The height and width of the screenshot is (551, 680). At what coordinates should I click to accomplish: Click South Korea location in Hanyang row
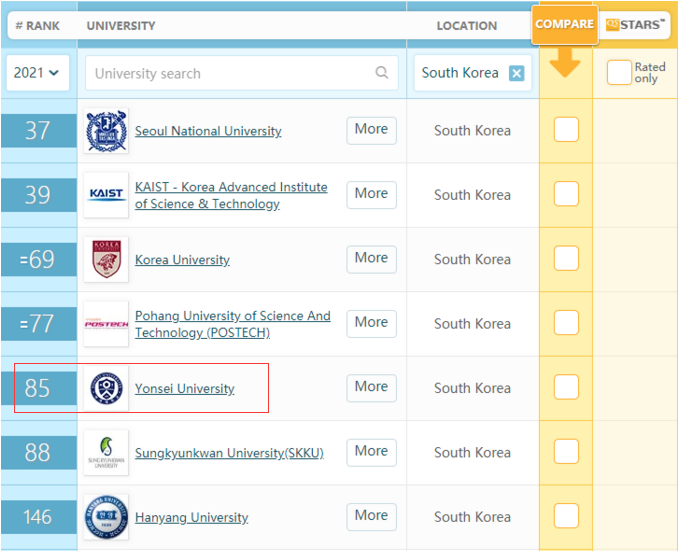[472, 517]
